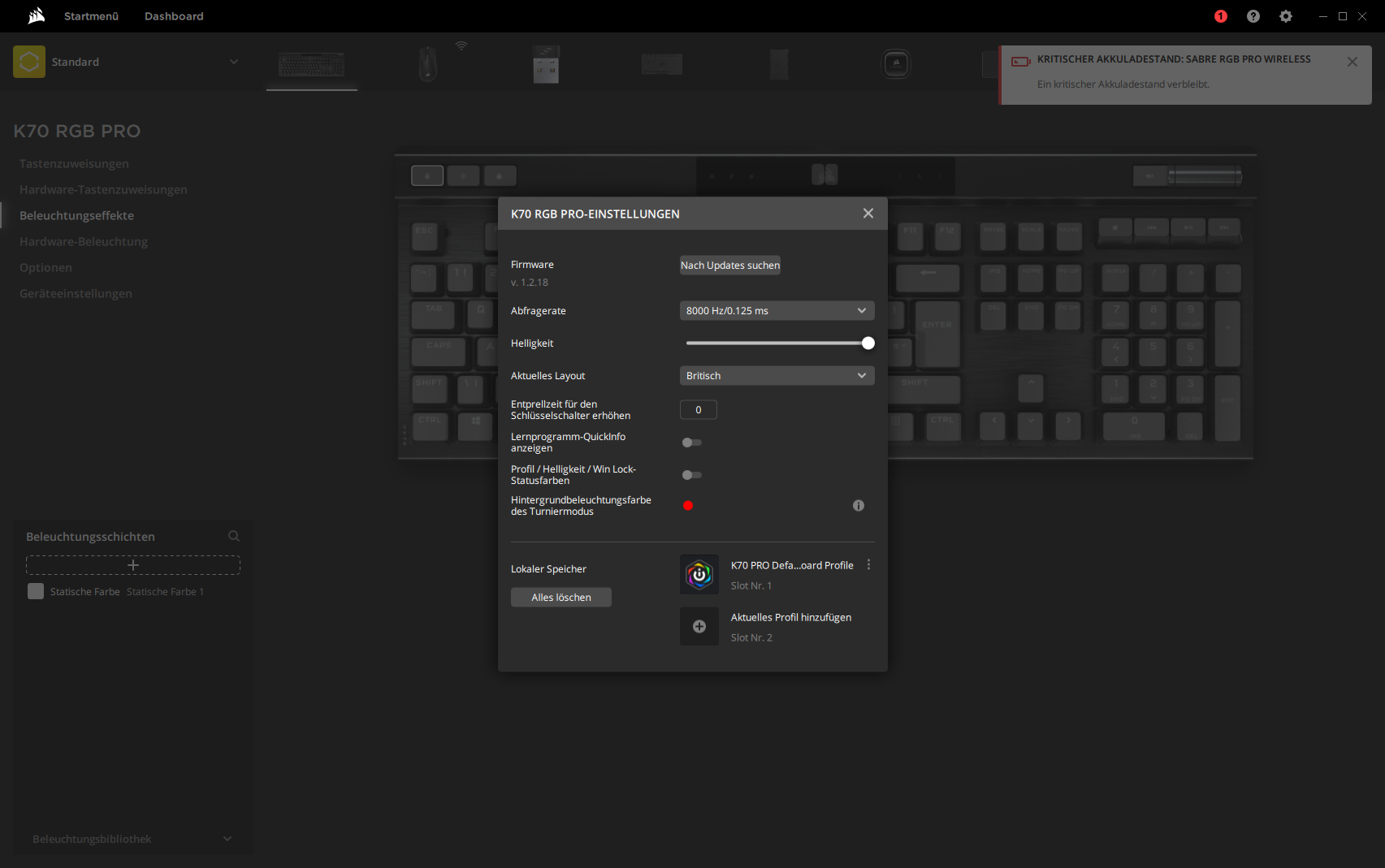The height and width of the screenshot is (868, 1385).
Task: Click the Slot Nr. 2 label
Action: tap(751, 637)
